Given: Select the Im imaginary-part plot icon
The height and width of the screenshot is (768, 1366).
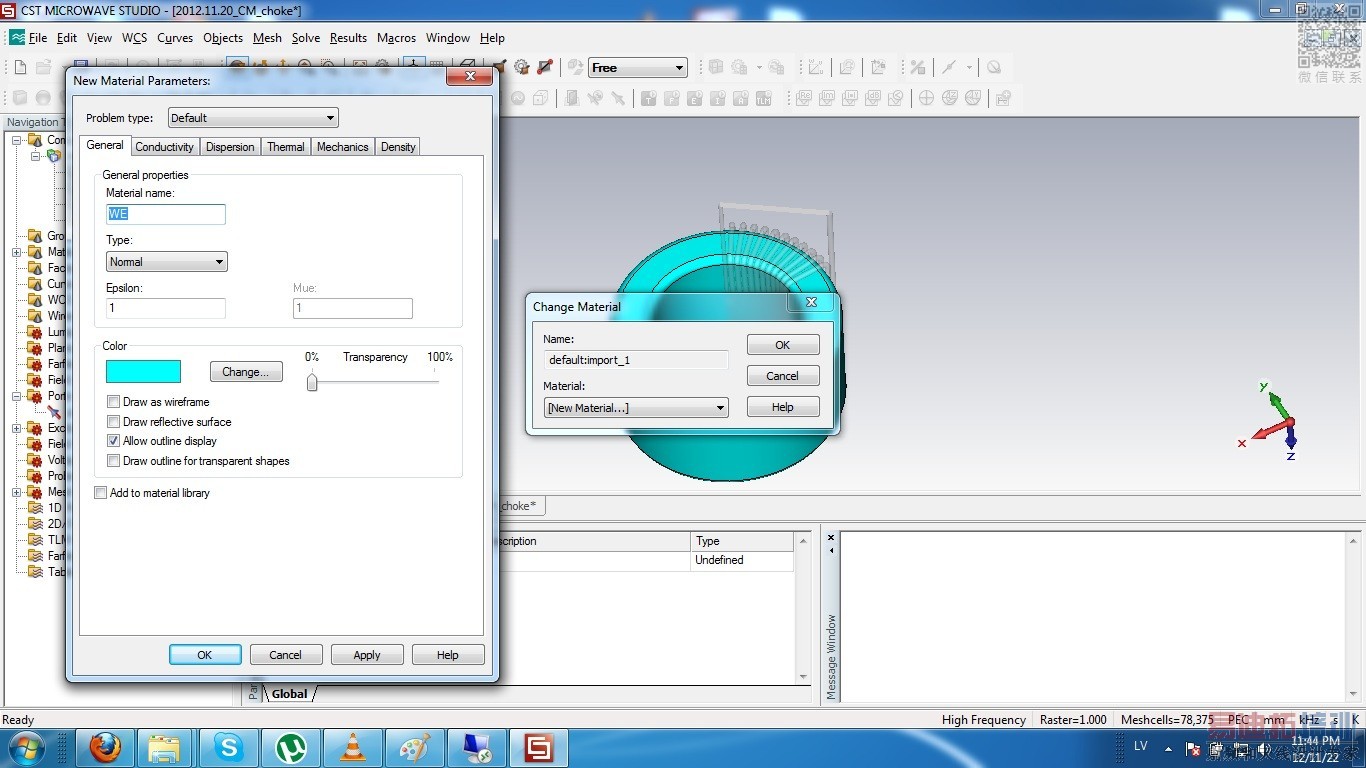Looking at the screenshot, I should (x=827, y=98).
